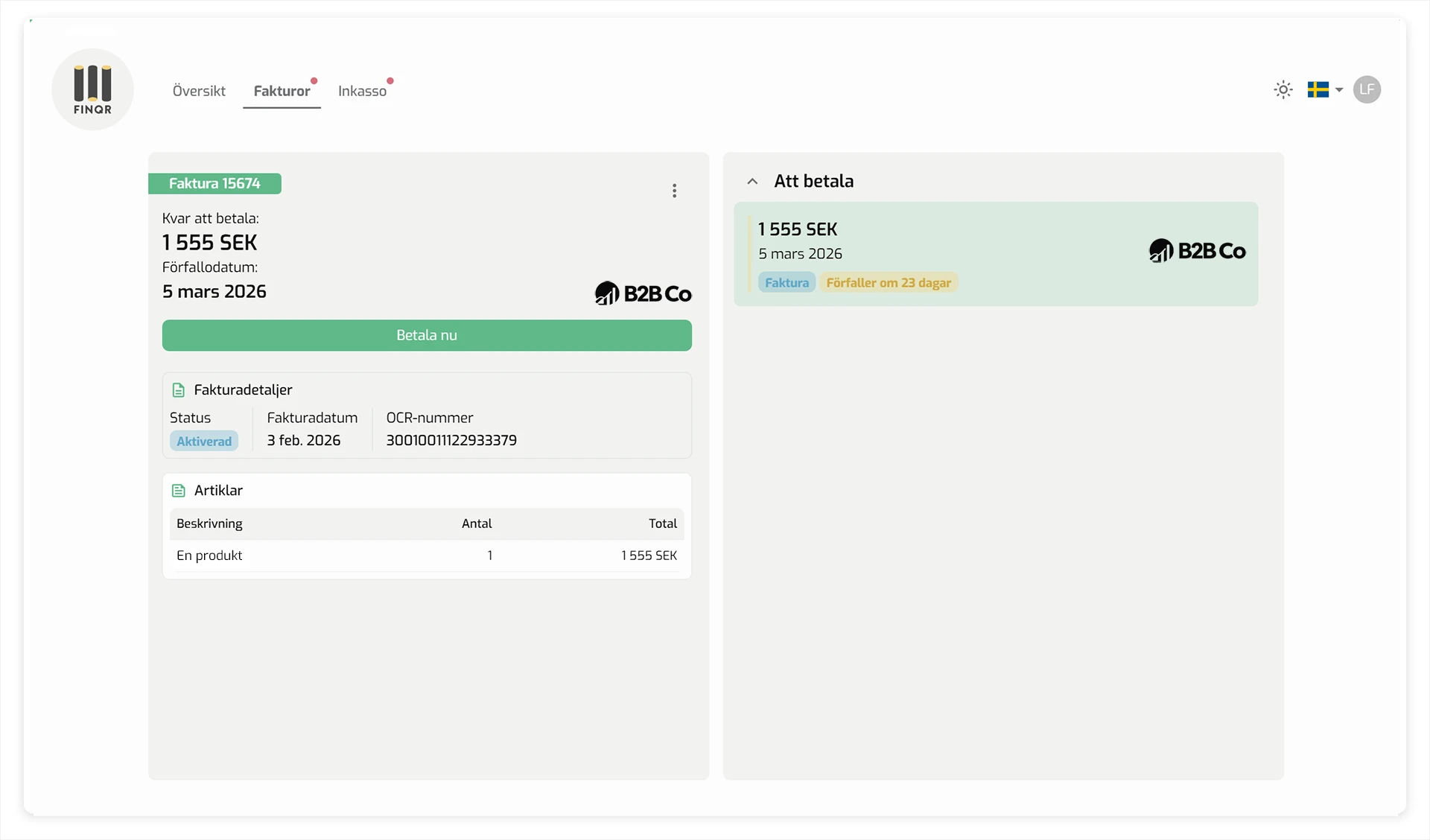
Task: Click the Artiklar list icon
Action: point(178,491)
